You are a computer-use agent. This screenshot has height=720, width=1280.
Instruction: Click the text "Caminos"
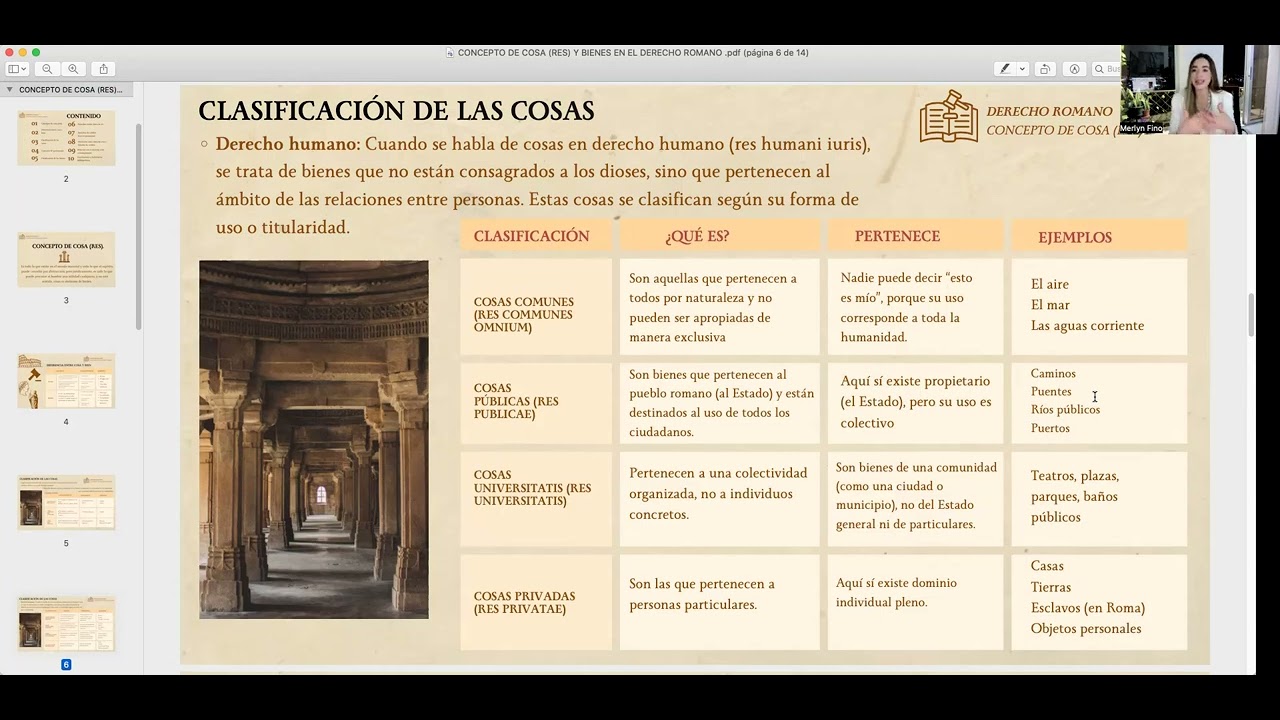click(x=1053, y=374)
